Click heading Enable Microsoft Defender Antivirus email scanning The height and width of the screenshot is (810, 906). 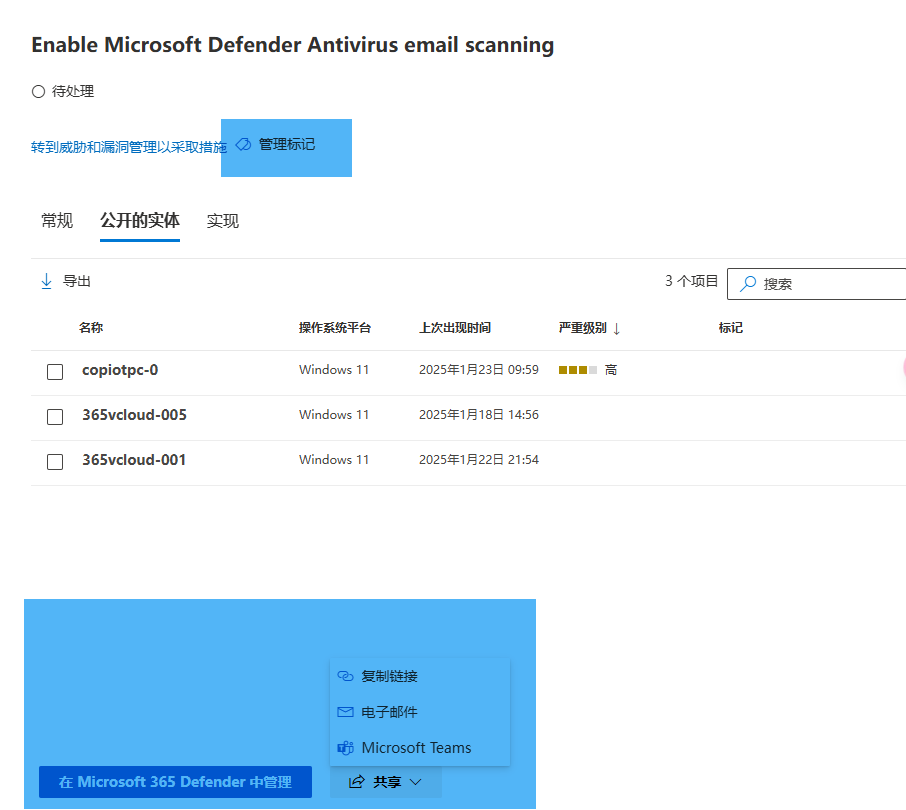click(292, 45)
